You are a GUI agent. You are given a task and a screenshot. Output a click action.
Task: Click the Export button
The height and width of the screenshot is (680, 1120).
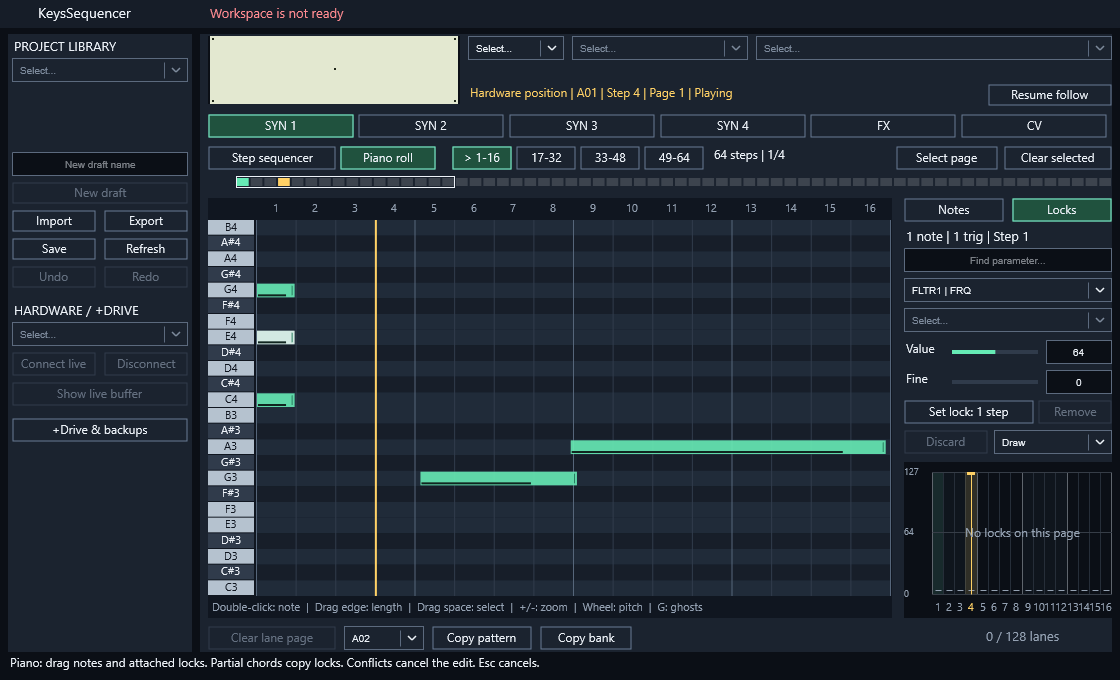pos(146,221)
